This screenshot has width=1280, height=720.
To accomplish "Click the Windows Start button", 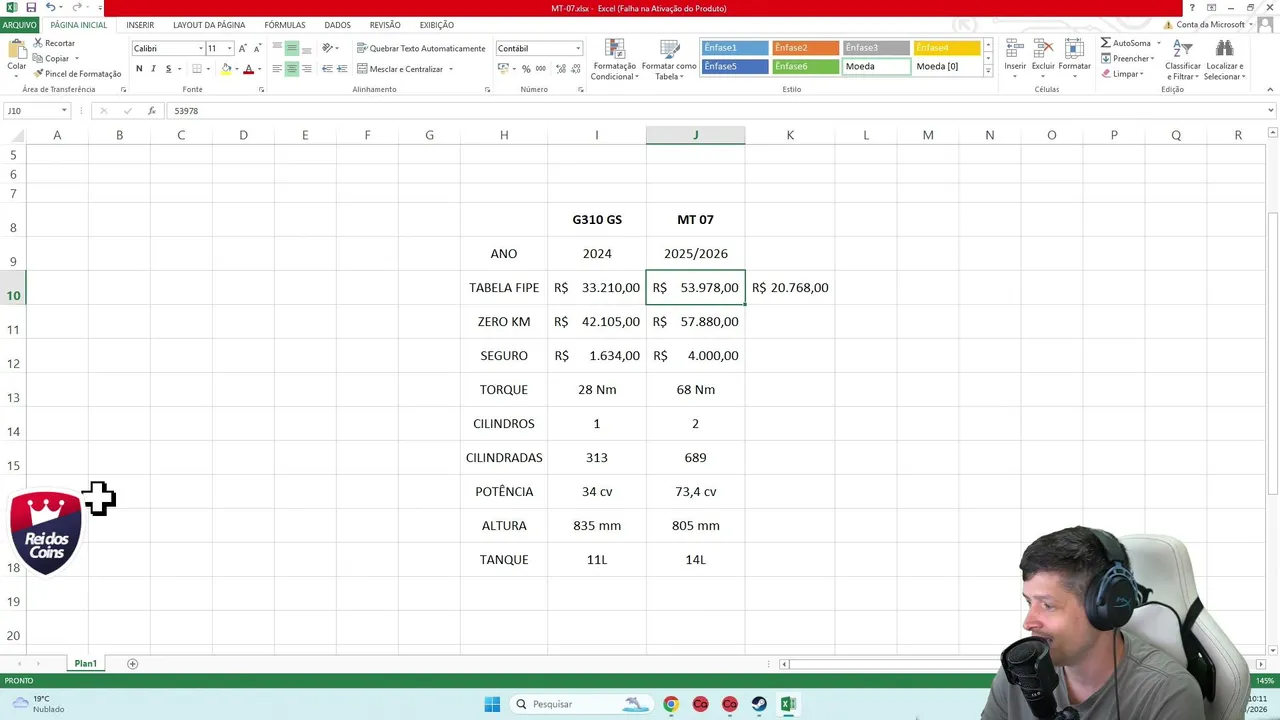I will pyautogui.click(x=492, y=704).
